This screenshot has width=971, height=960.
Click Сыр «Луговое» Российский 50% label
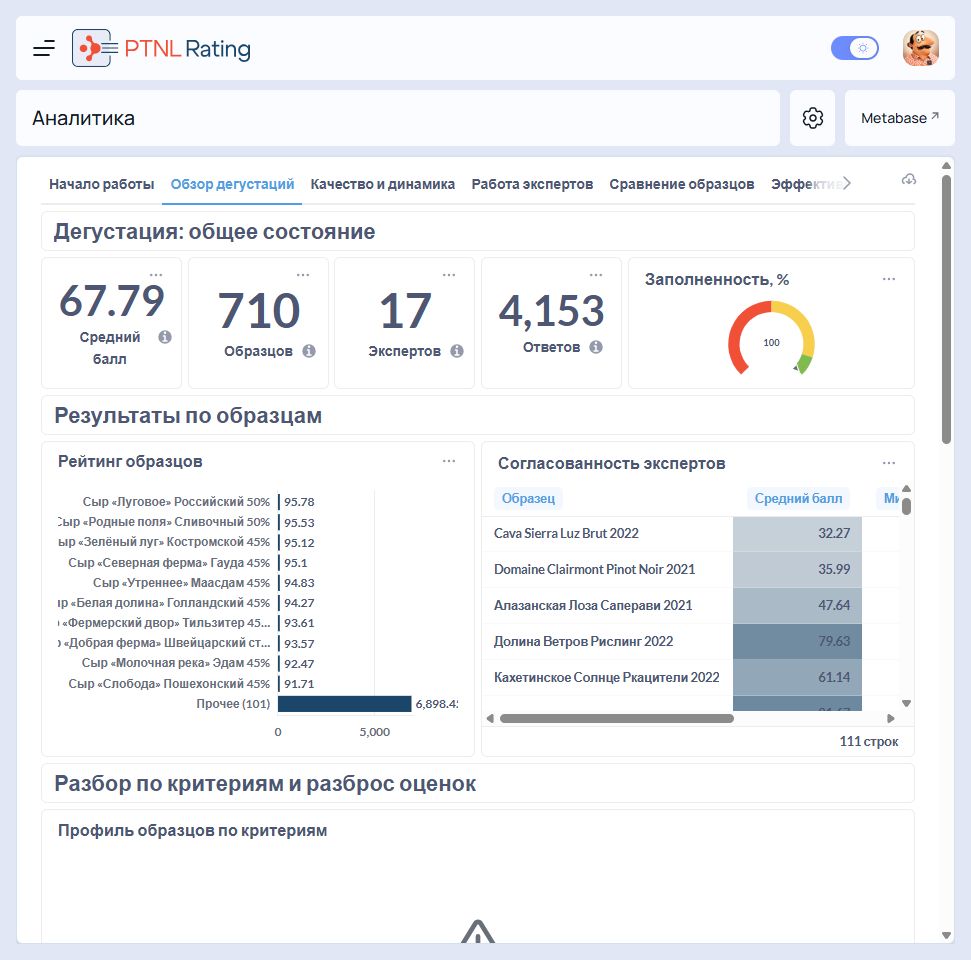(176, 502)
